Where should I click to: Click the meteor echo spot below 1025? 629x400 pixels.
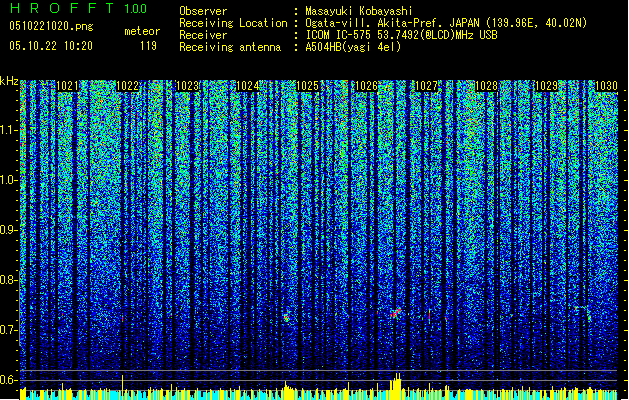(x=286, y=317)
